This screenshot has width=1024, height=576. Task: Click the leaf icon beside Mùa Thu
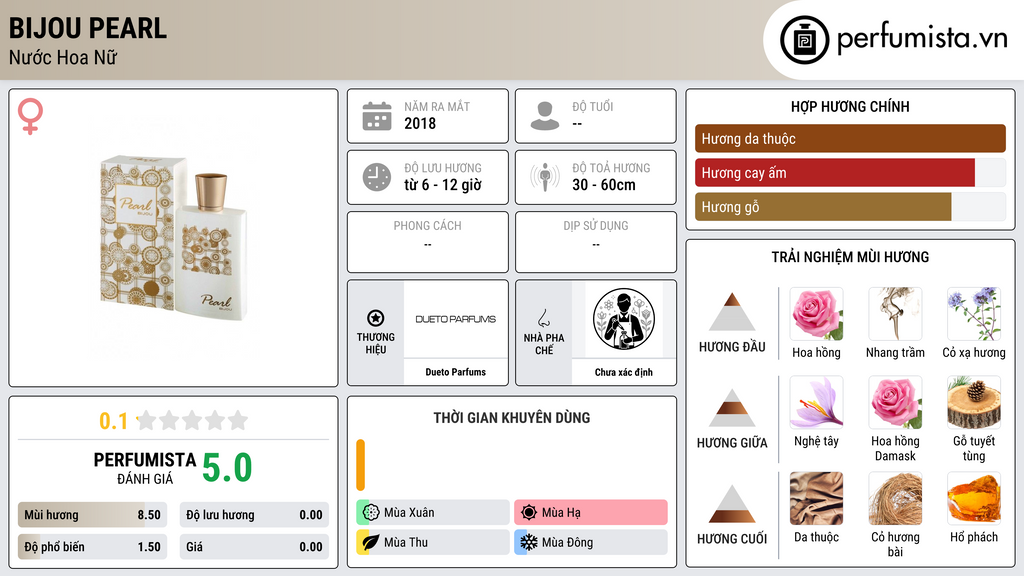371,542
